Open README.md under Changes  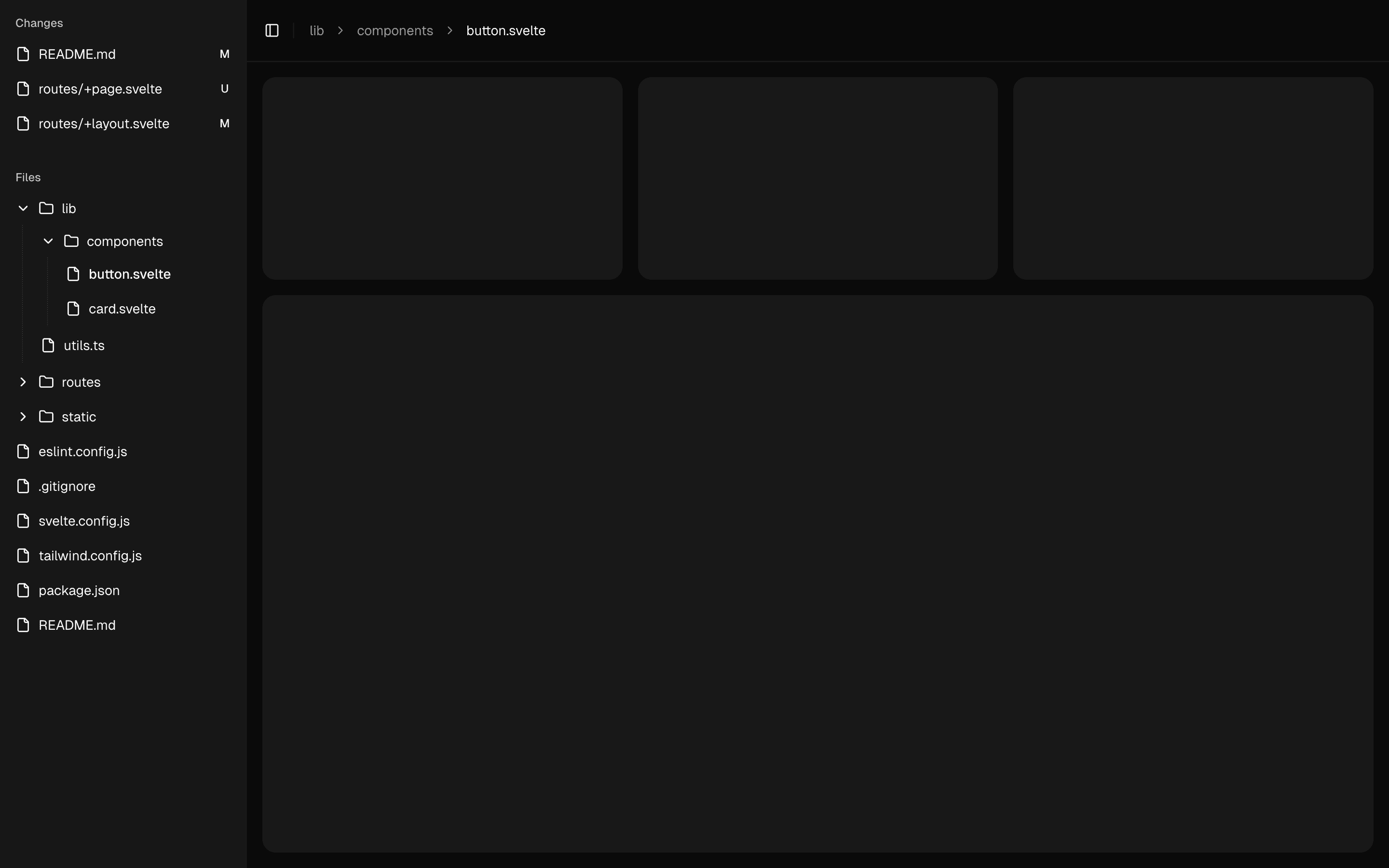point(77,54)
